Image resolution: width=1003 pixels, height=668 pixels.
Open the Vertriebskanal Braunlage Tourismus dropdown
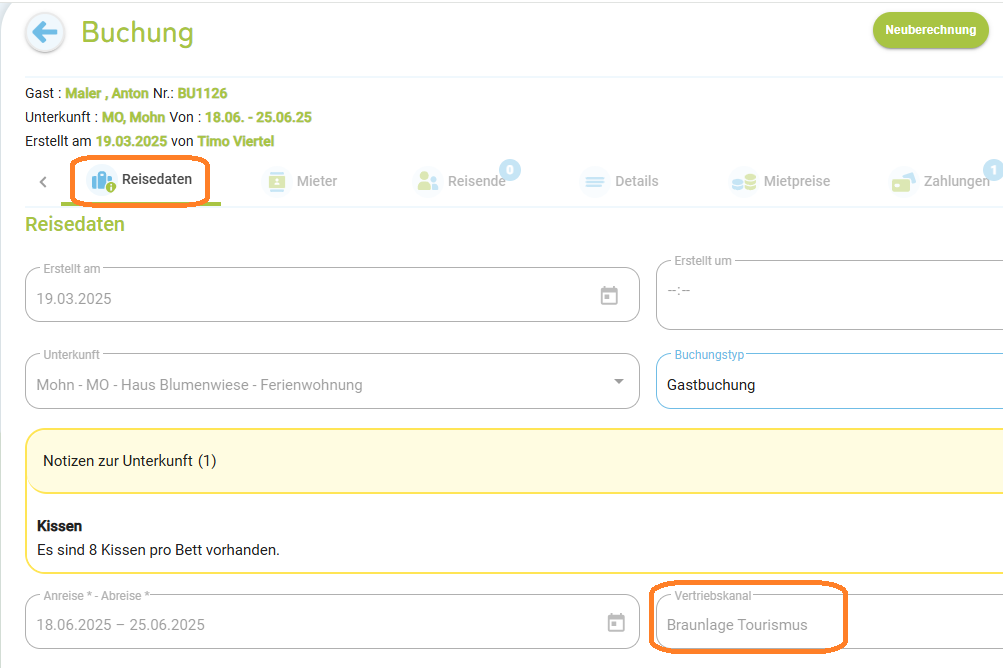pyautogui.click(x=830, y=622)
